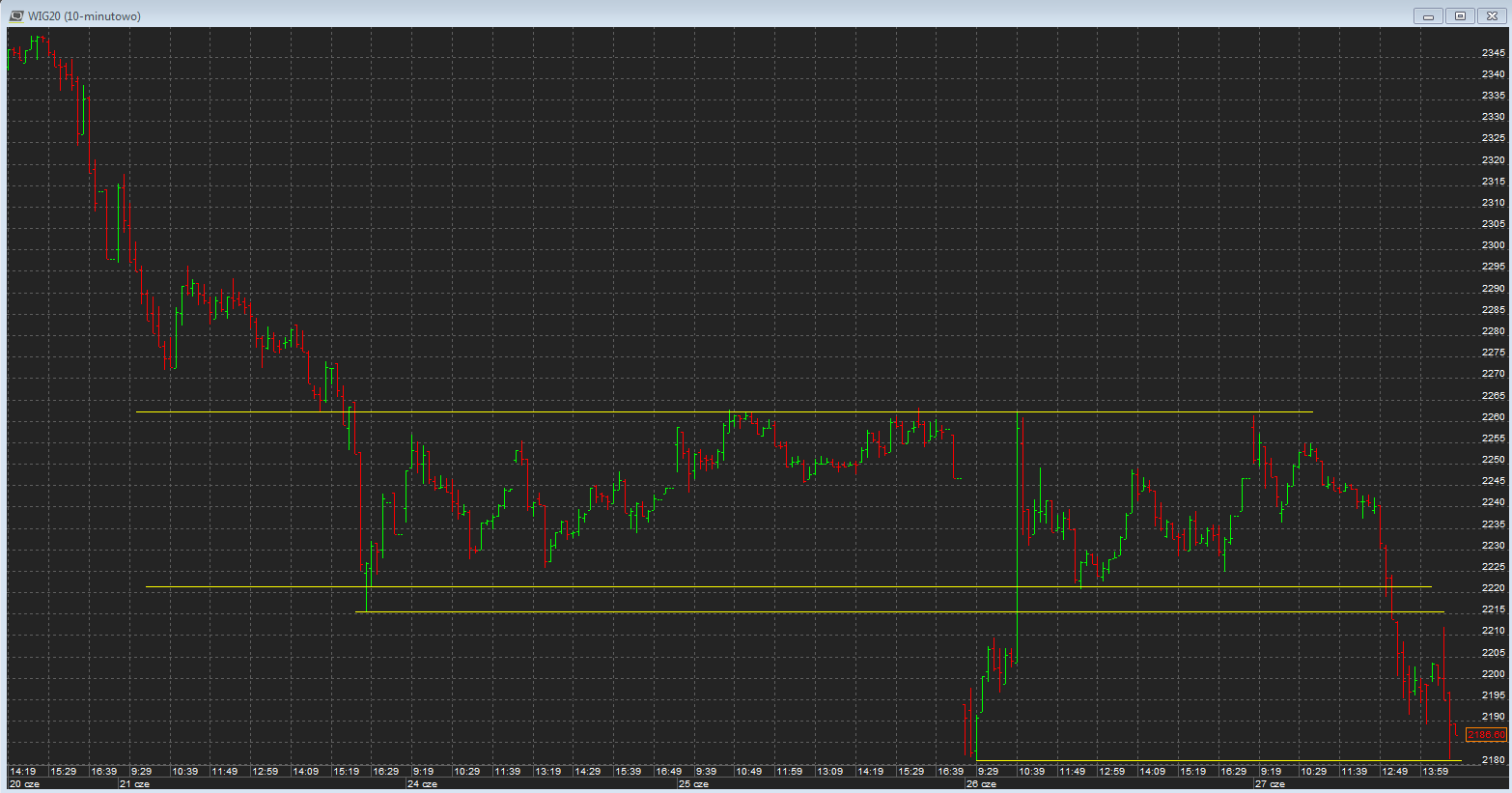
Task: Click the 2260 price axis label
Action: point(1493,417)
